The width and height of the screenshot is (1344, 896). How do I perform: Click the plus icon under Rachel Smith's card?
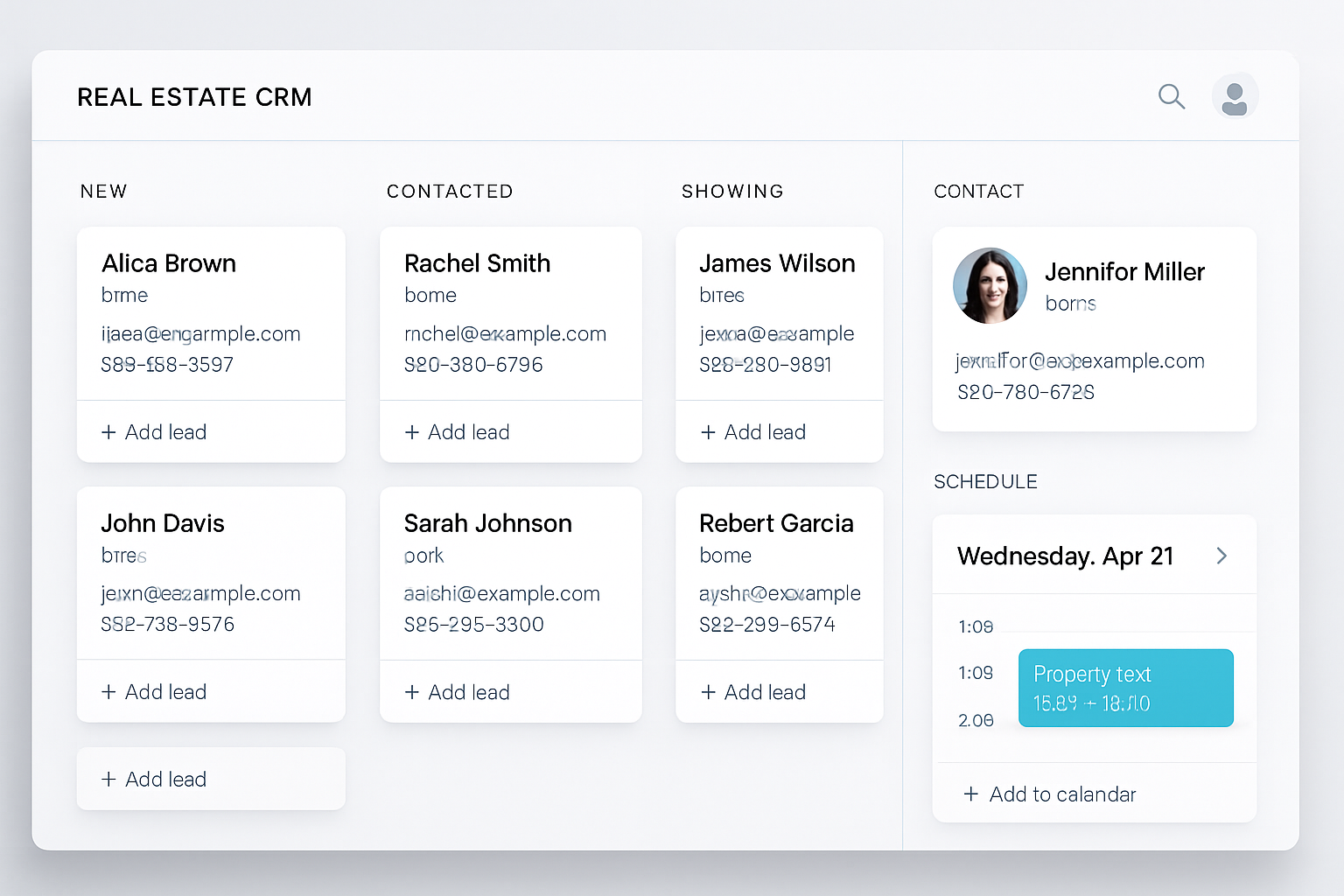[x=411, y=431]
